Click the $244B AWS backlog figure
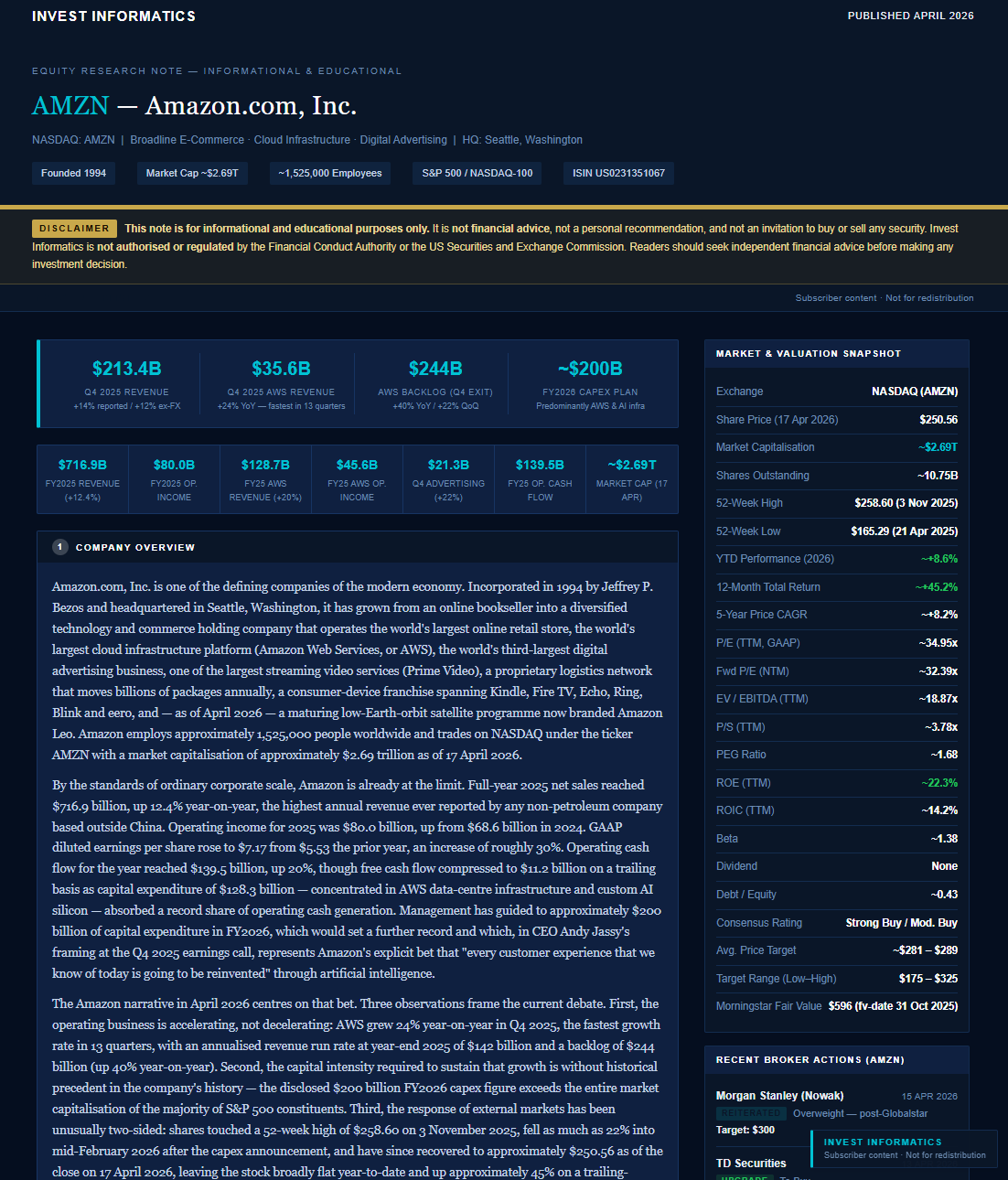1008x1180 pixels. point(435,369)
